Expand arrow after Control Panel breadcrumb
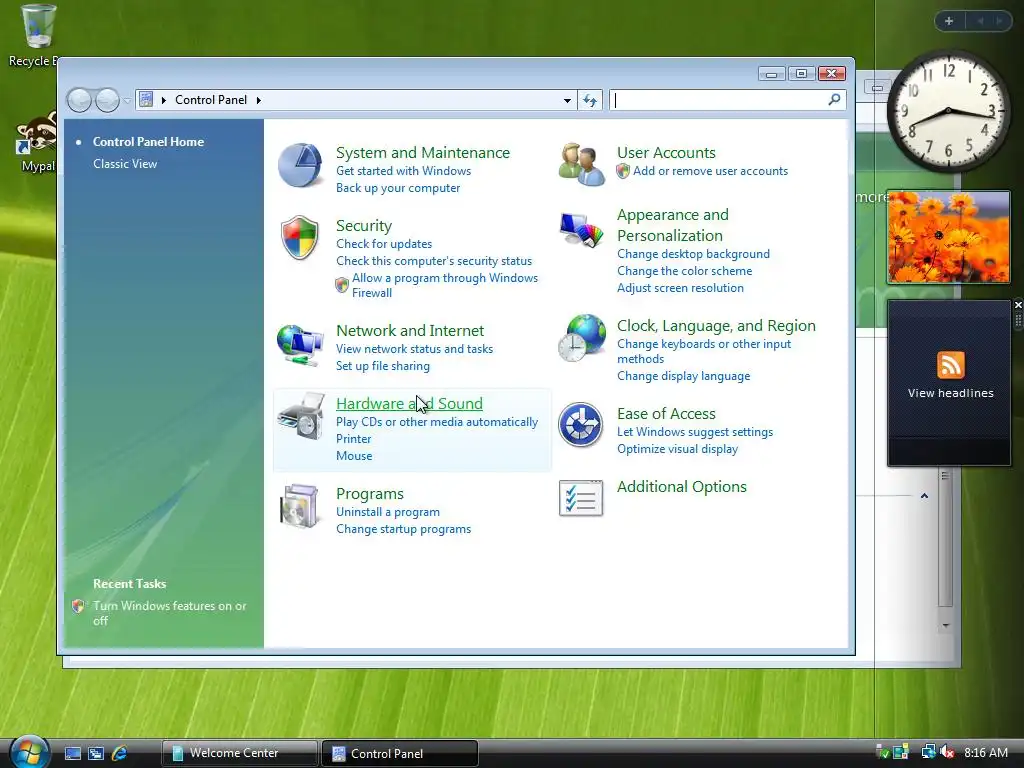This screenshot has height=768, width=1024. click(x=259, y=100)
